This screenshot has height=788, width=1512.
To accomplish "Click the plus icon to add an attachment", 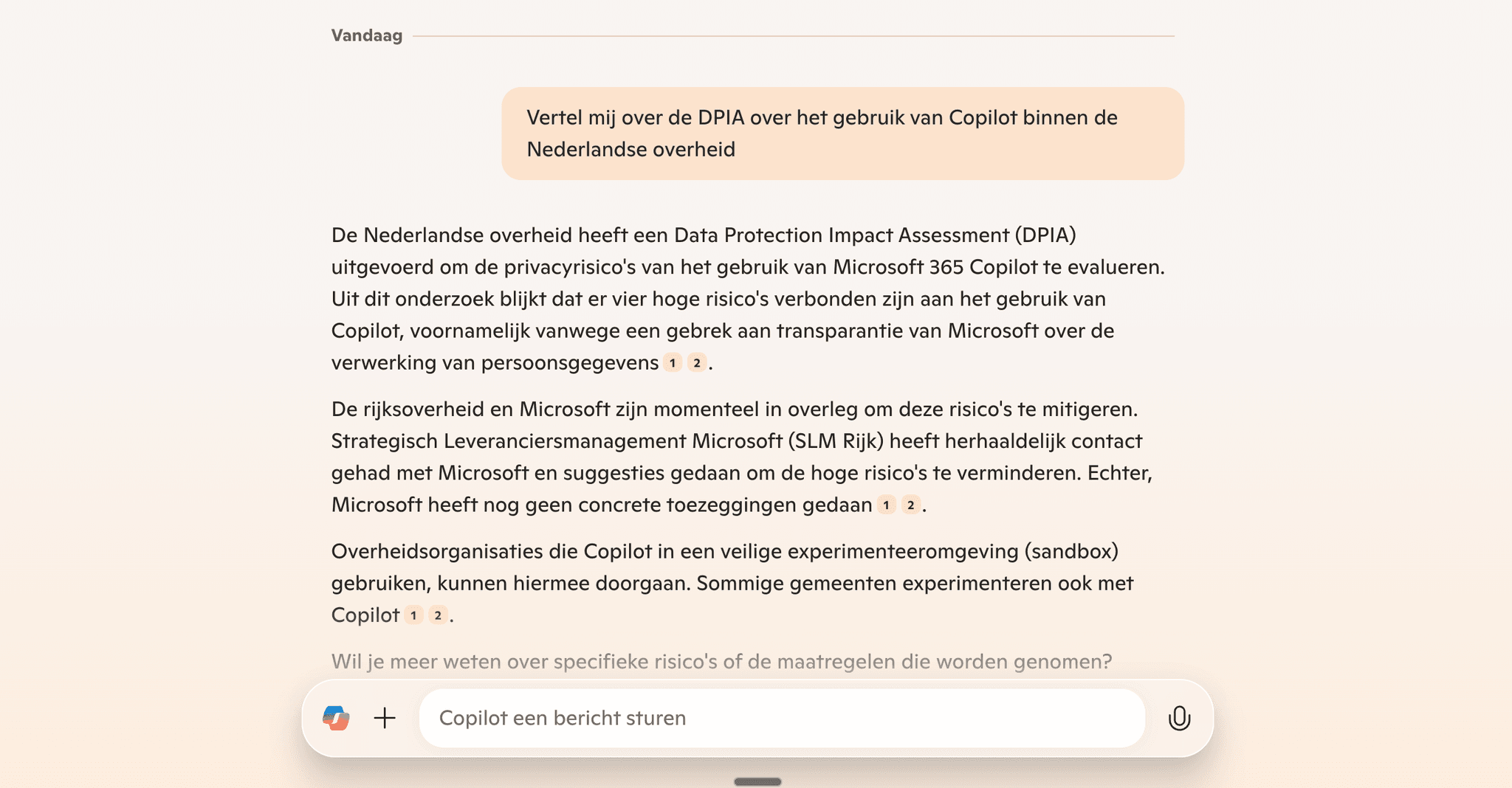I will tap(384, 718).
